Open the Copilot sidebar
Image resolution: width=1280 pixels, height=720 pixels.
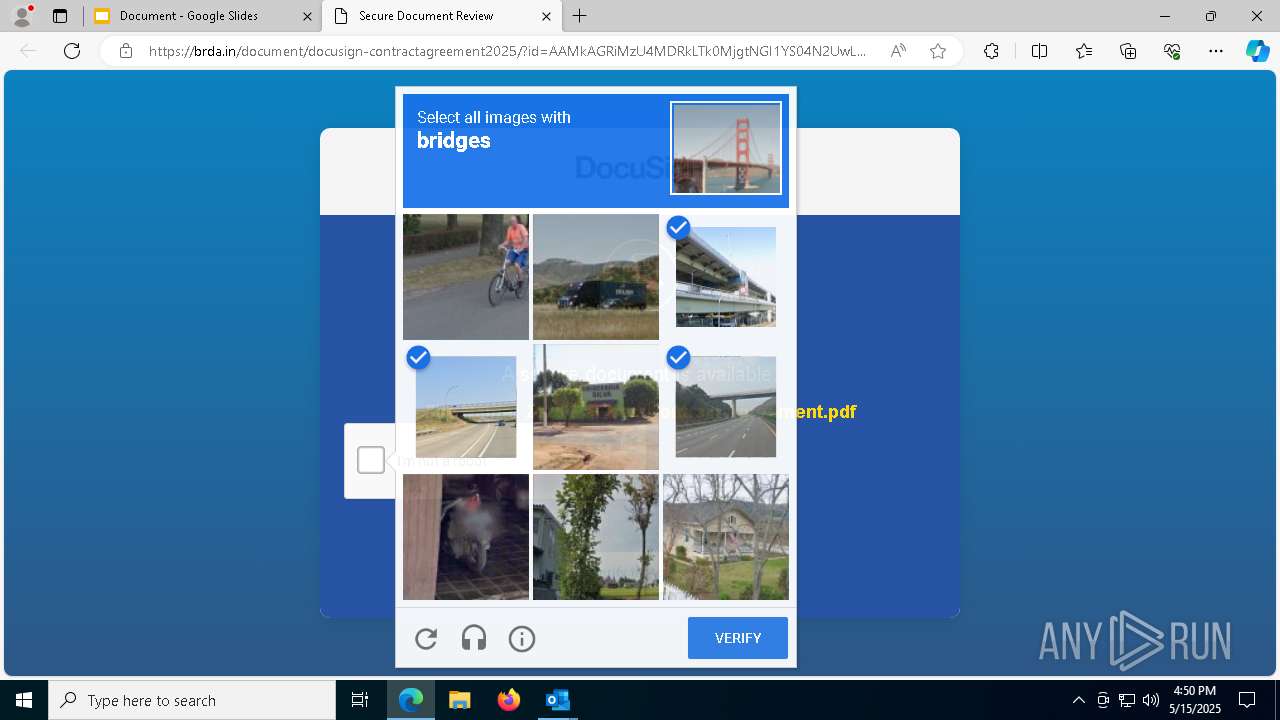pyautogui.click(x=1257, y=51)
